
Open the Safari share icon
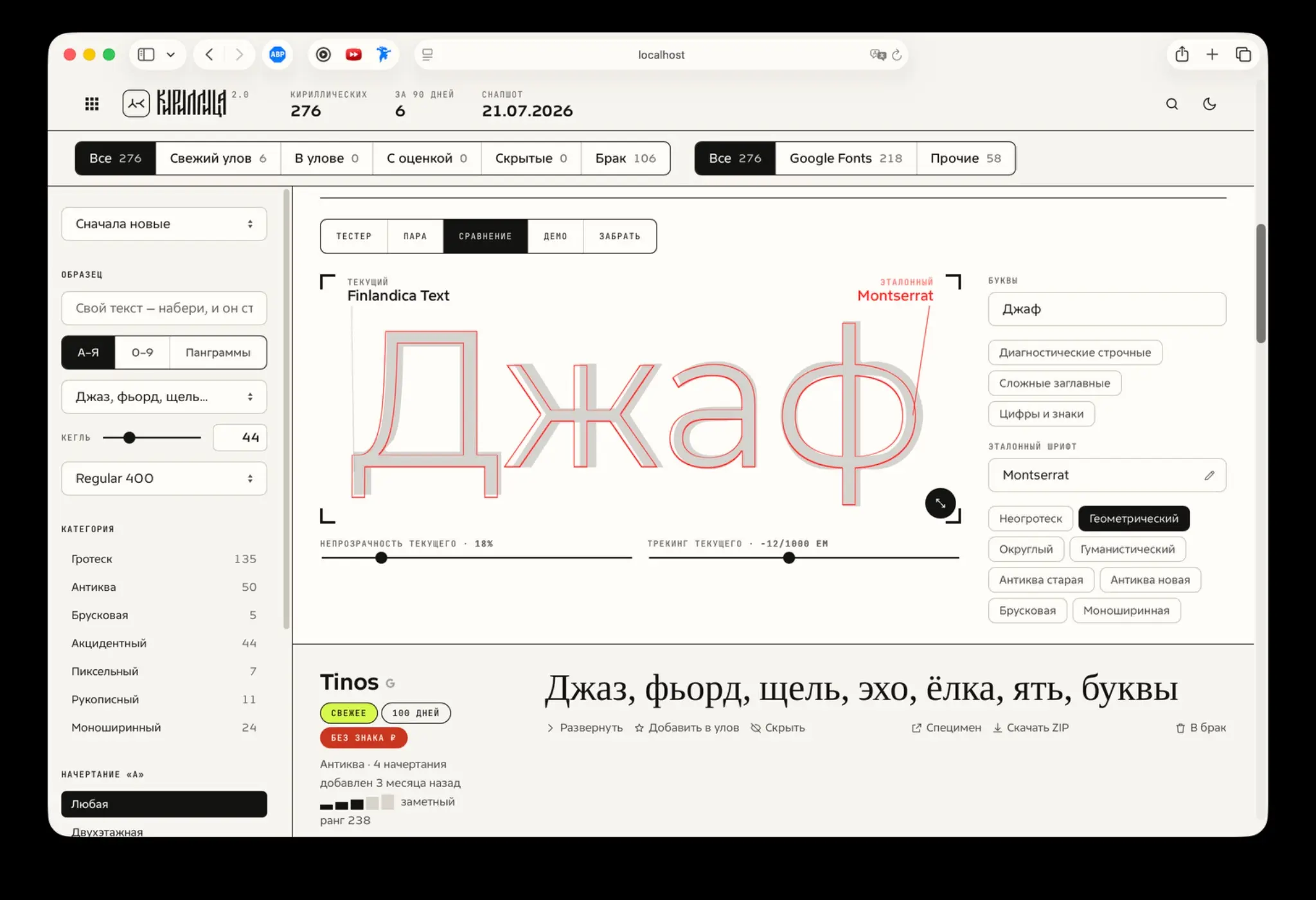pos(1182,54)
